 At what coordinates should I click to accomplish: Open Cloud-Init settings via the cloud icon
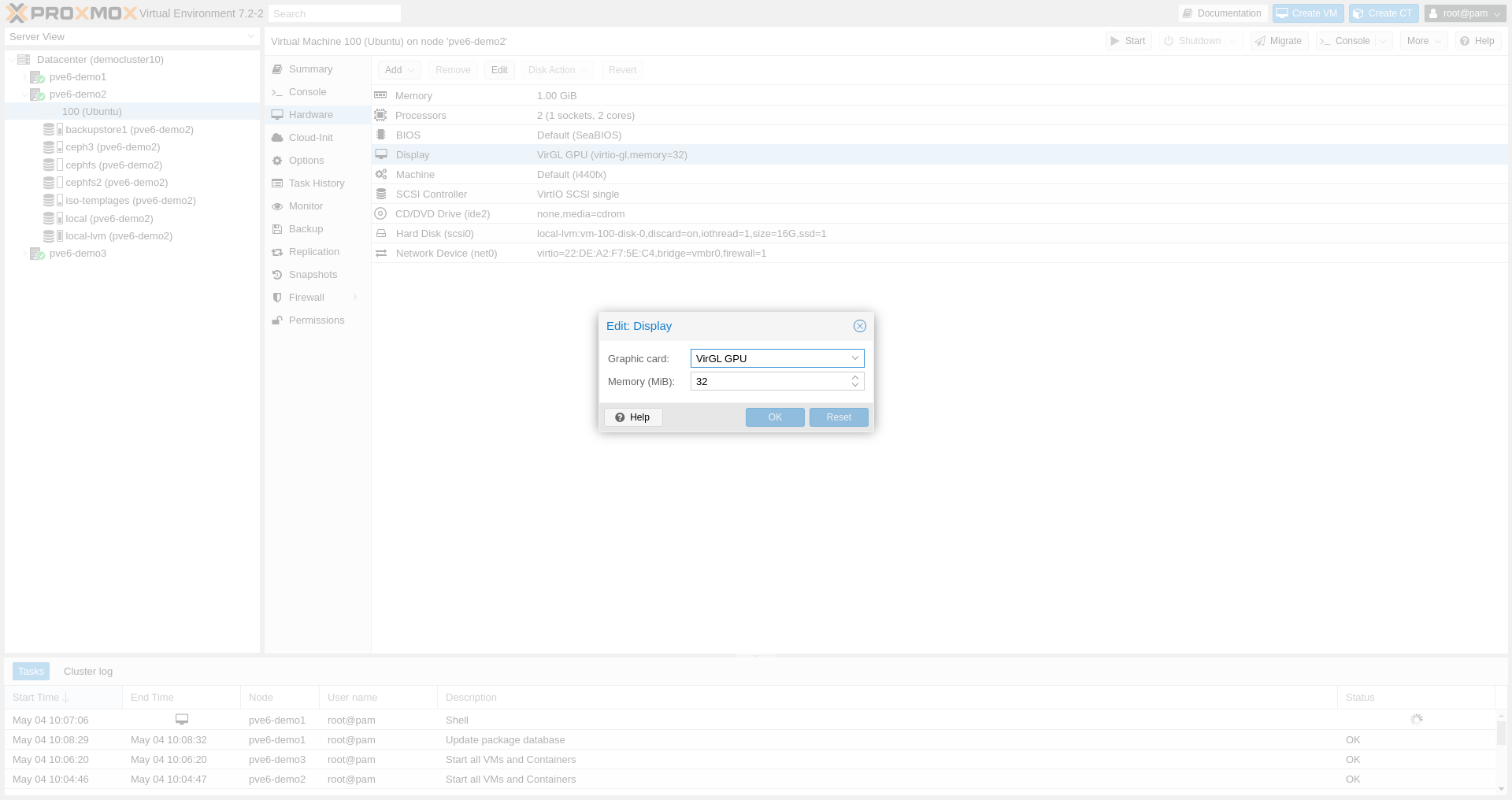[x=277, y=137]
